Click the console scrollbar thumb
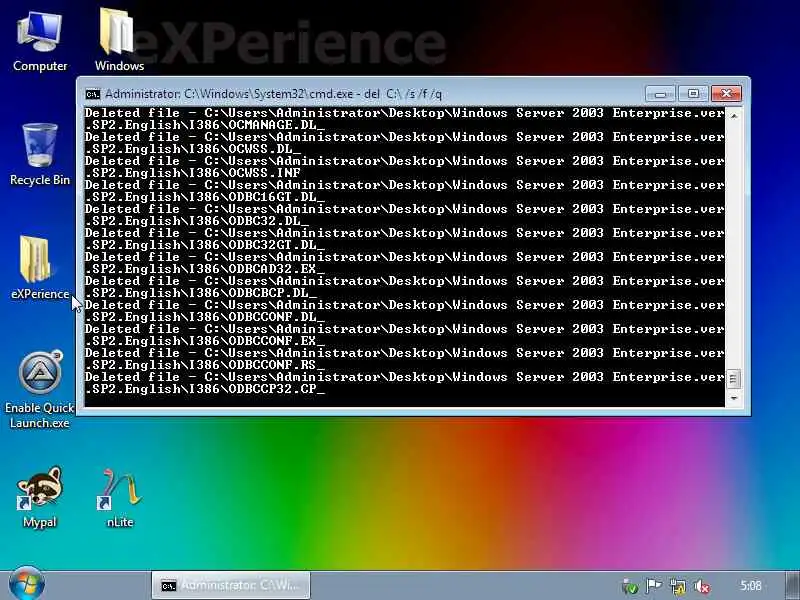The height and width of the screenshot is (600, 800). [734, 379]
